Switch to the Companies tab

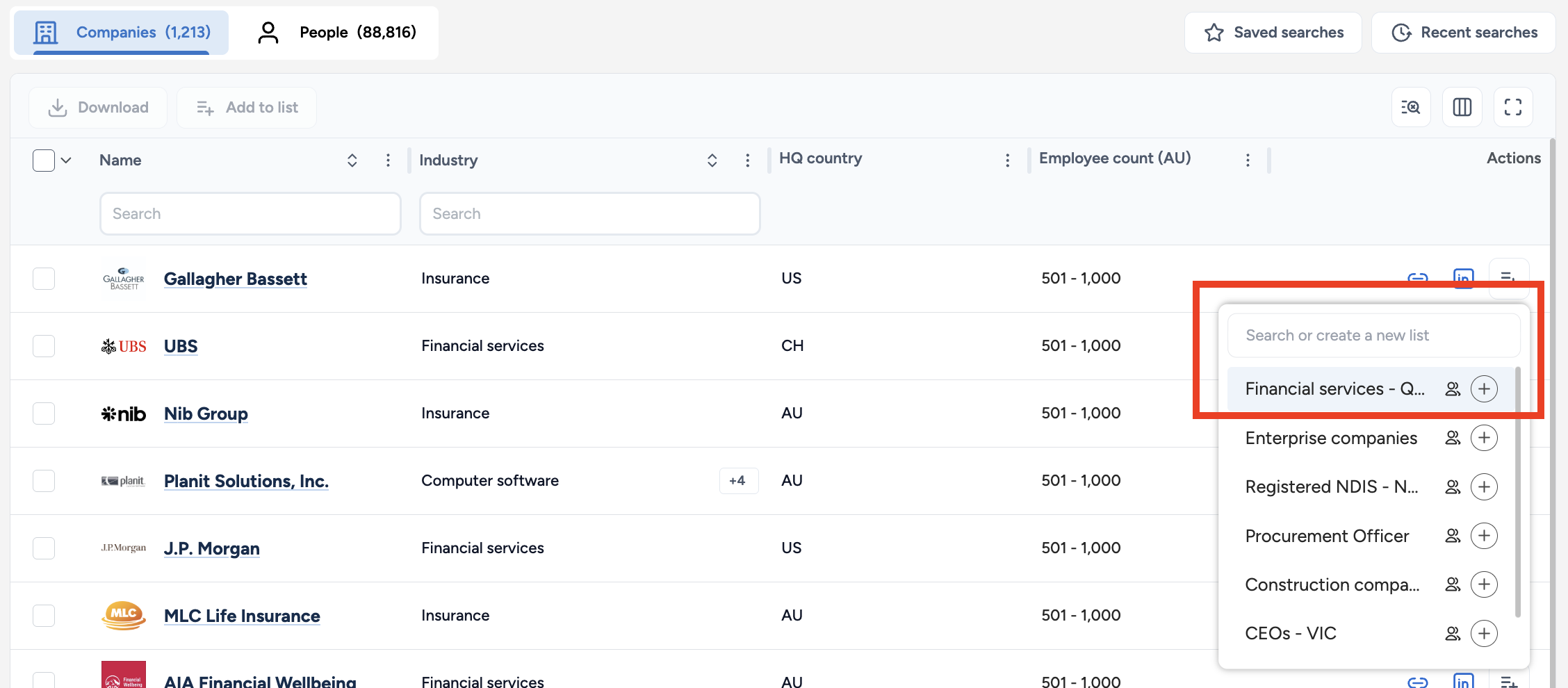(x=121, y=32)
